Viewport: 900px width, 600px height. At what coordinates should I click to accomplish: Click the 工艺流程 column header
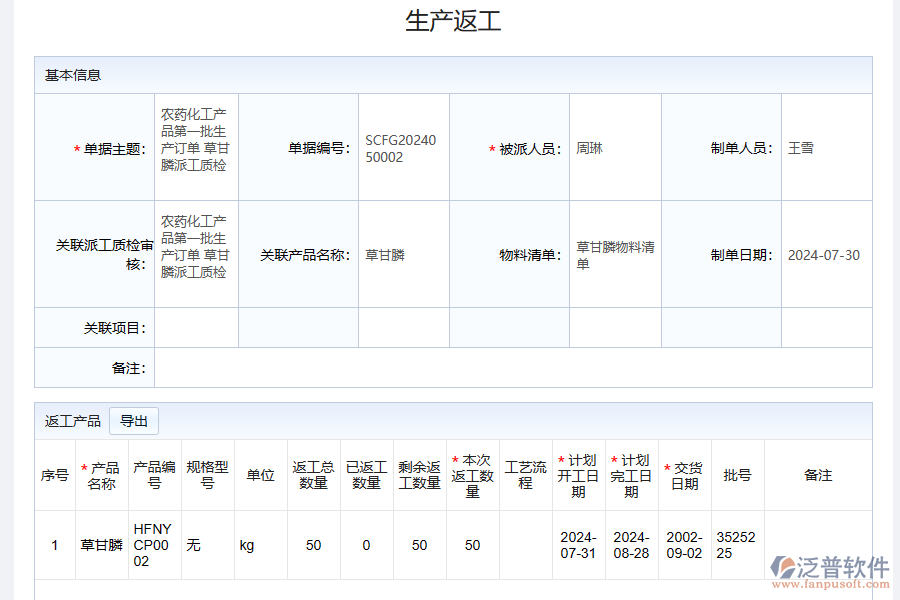525,476
